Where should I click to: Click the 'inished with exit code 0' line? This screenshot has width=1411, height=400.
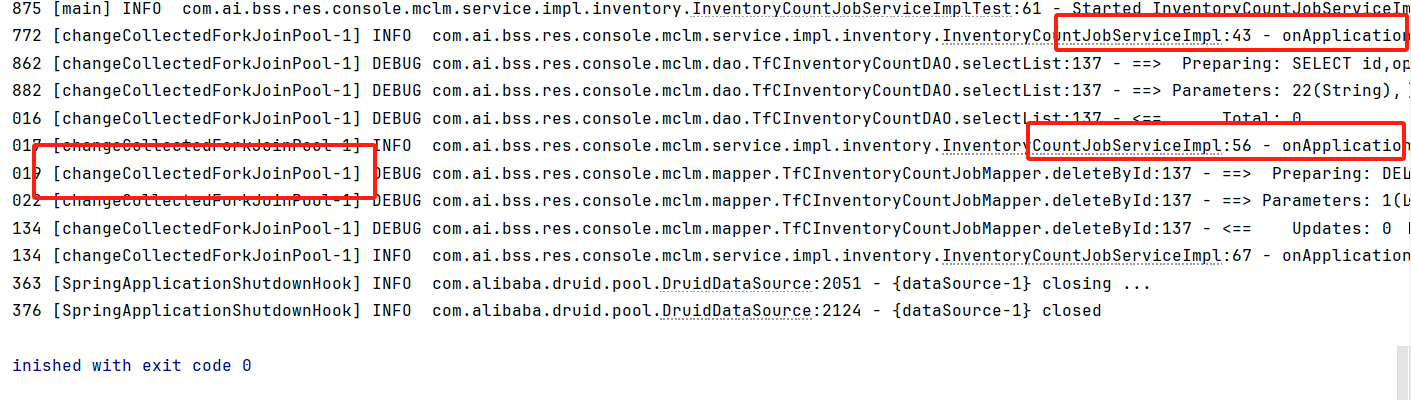click(131, 365)
